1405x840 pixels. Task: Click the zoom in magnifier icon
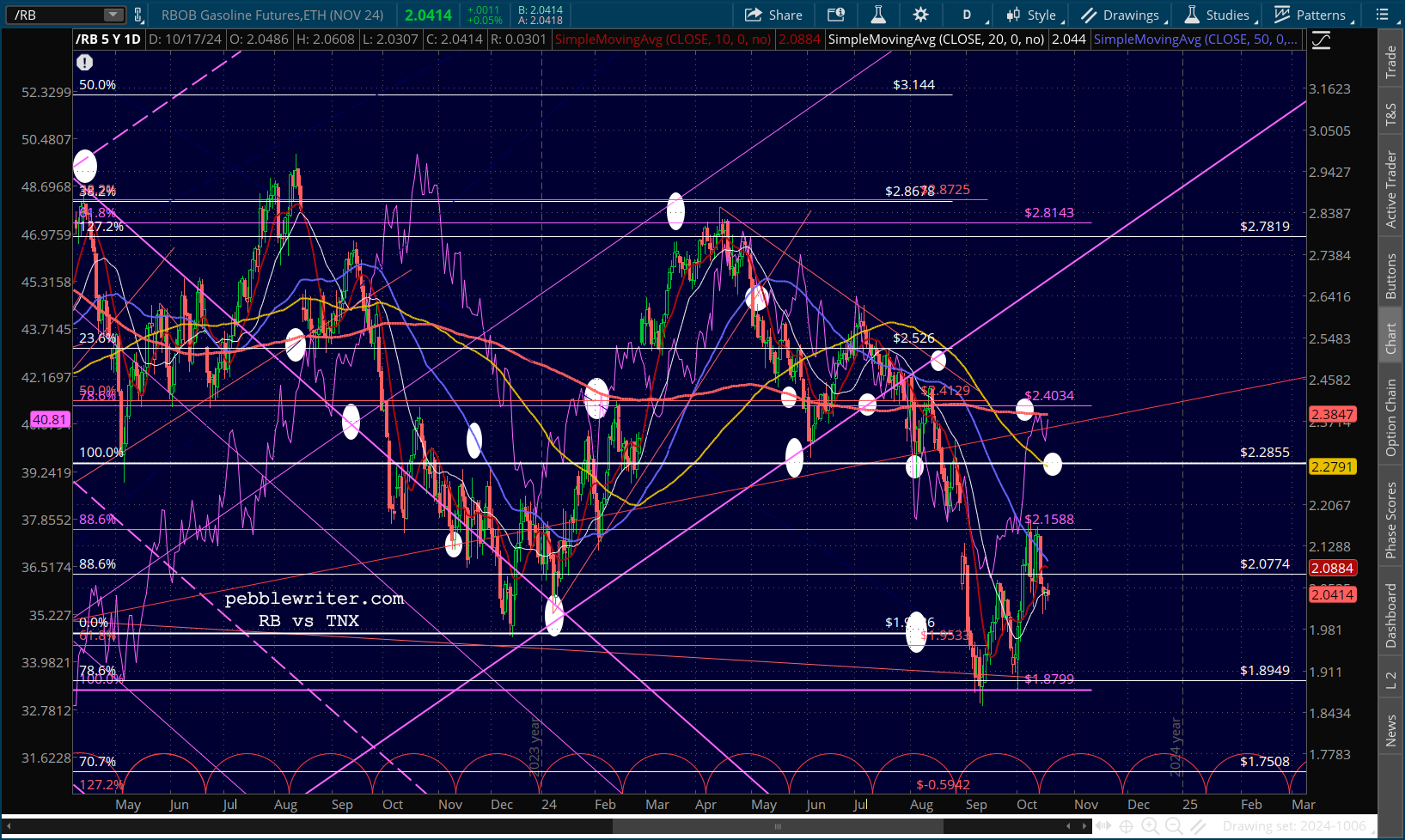[1151, 826]
